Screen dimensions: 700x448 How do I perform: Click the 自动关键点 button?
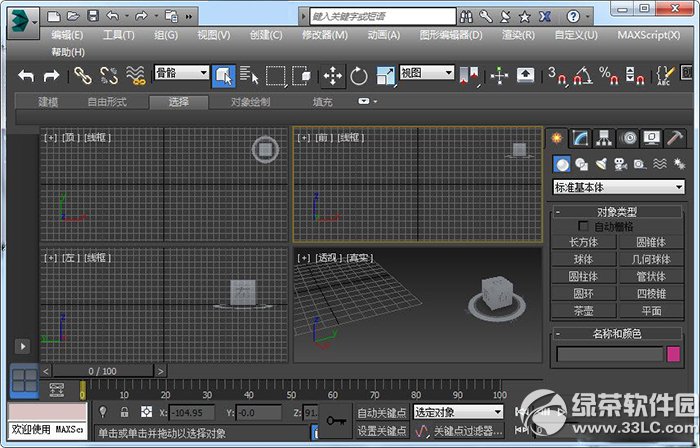(x=382, y=413)
